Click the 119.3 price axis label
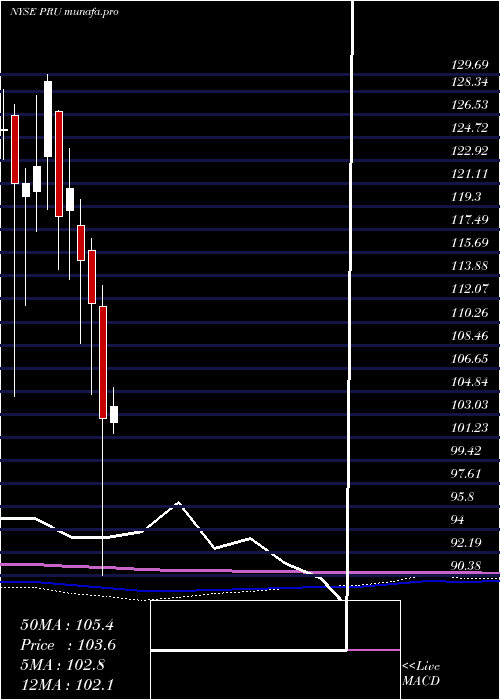500x700 pixels. click(x=467, y=198)
